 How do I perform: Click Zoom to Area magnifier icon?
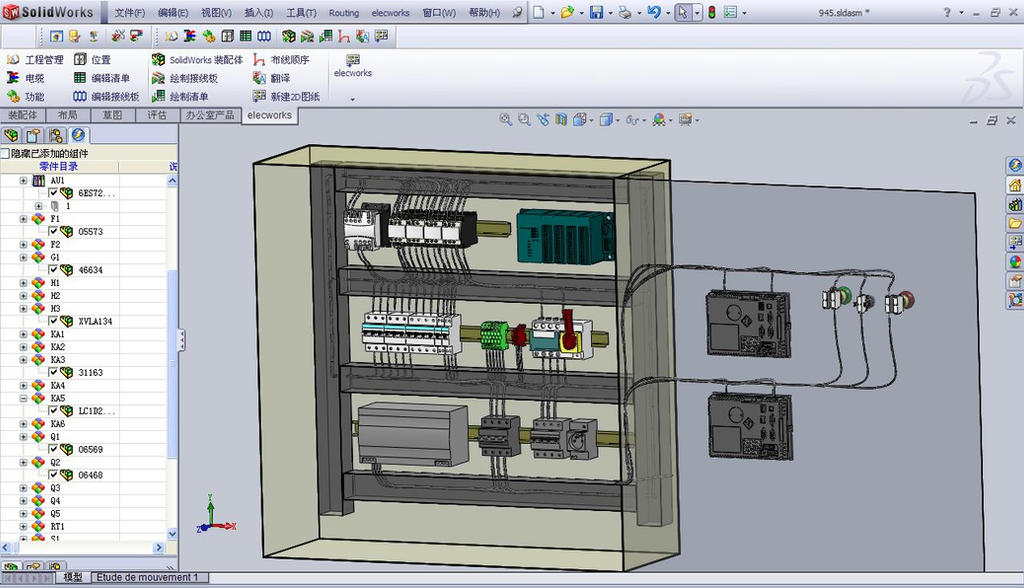(x=524, y=120)
